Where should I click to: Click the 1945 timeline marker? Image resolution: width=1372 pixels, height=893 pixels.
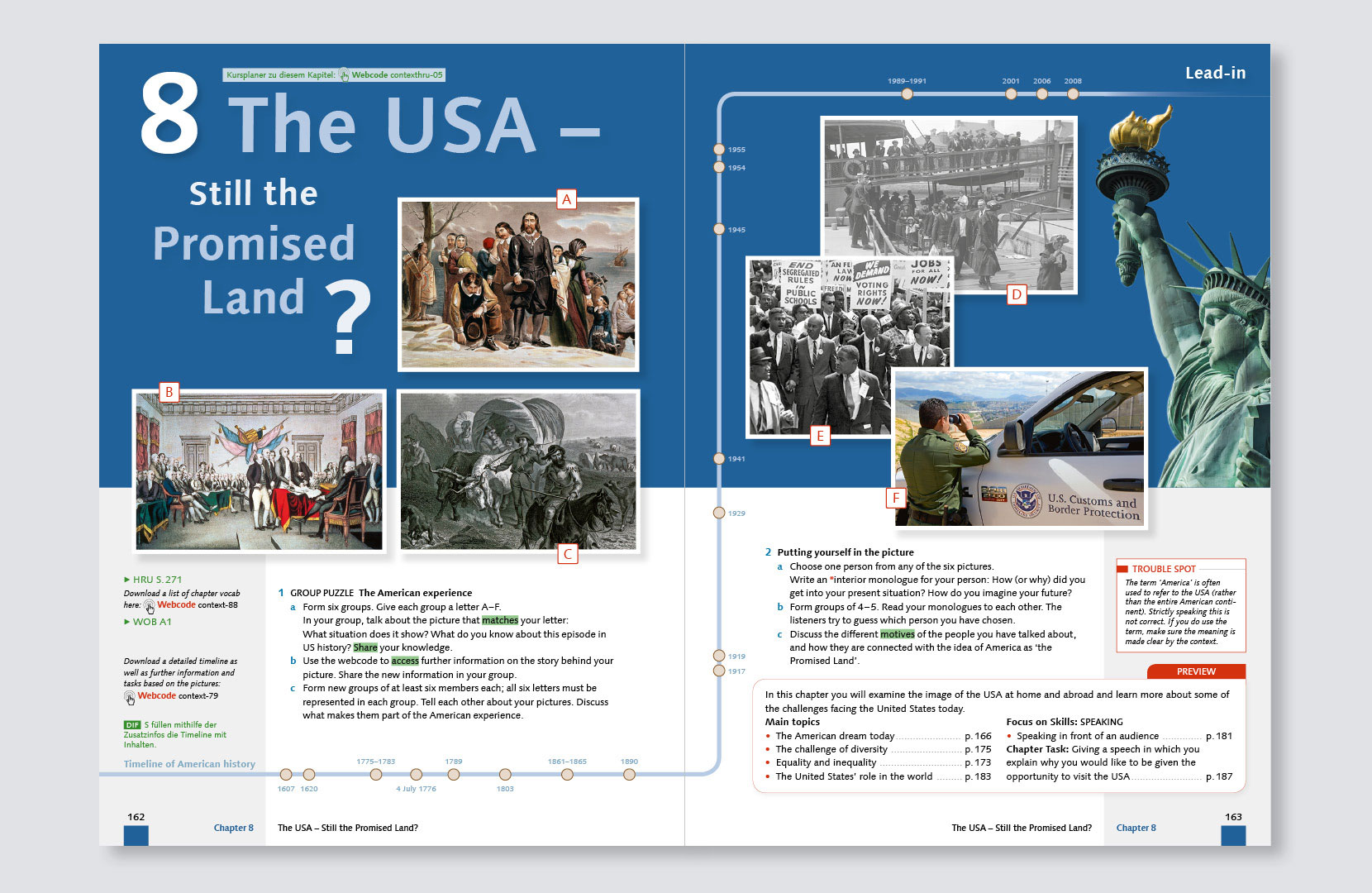tap(719, 229)
